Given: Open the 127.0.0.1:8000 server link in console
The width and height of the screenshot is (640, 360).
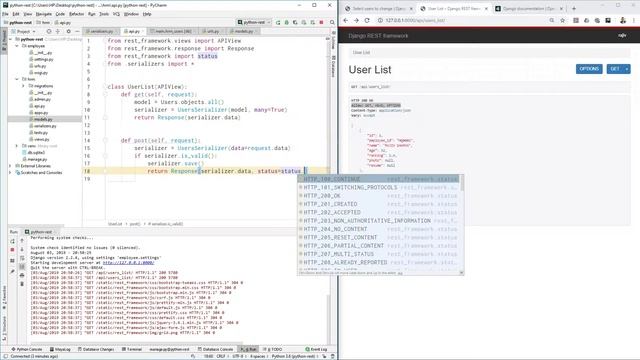Looking at the screenshot, I should coord(129,263).
